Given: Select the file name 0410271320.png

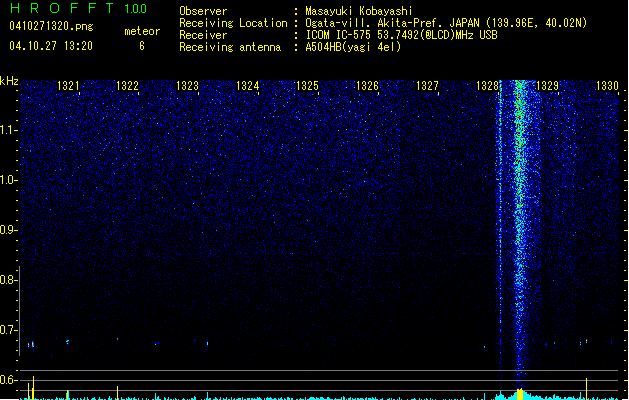Looking at the screenshot, I should (51, 26).
